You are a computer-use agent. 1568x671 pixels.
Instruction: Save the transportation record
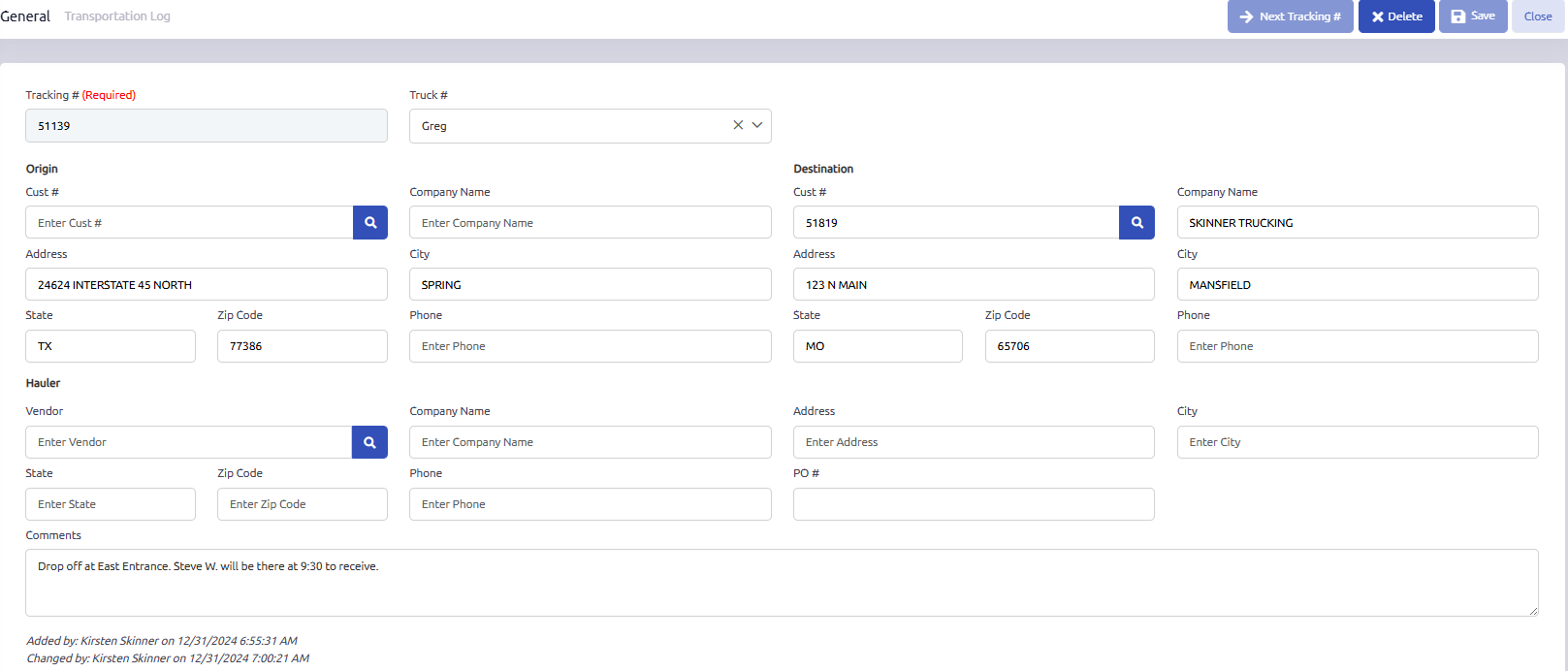pos(1473,16)
